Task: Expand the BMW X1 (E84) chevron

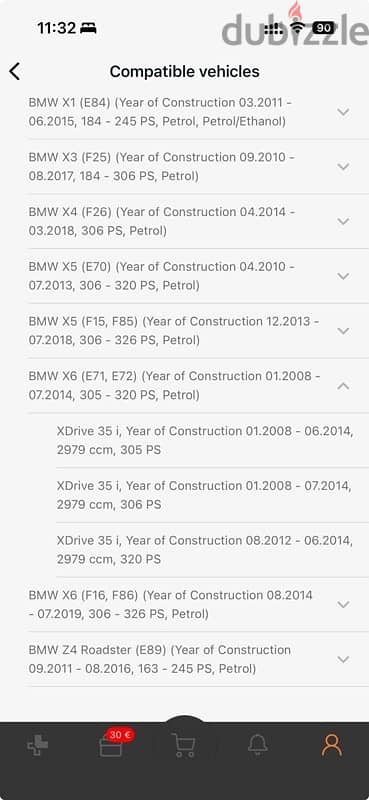Action: (343, 112)
